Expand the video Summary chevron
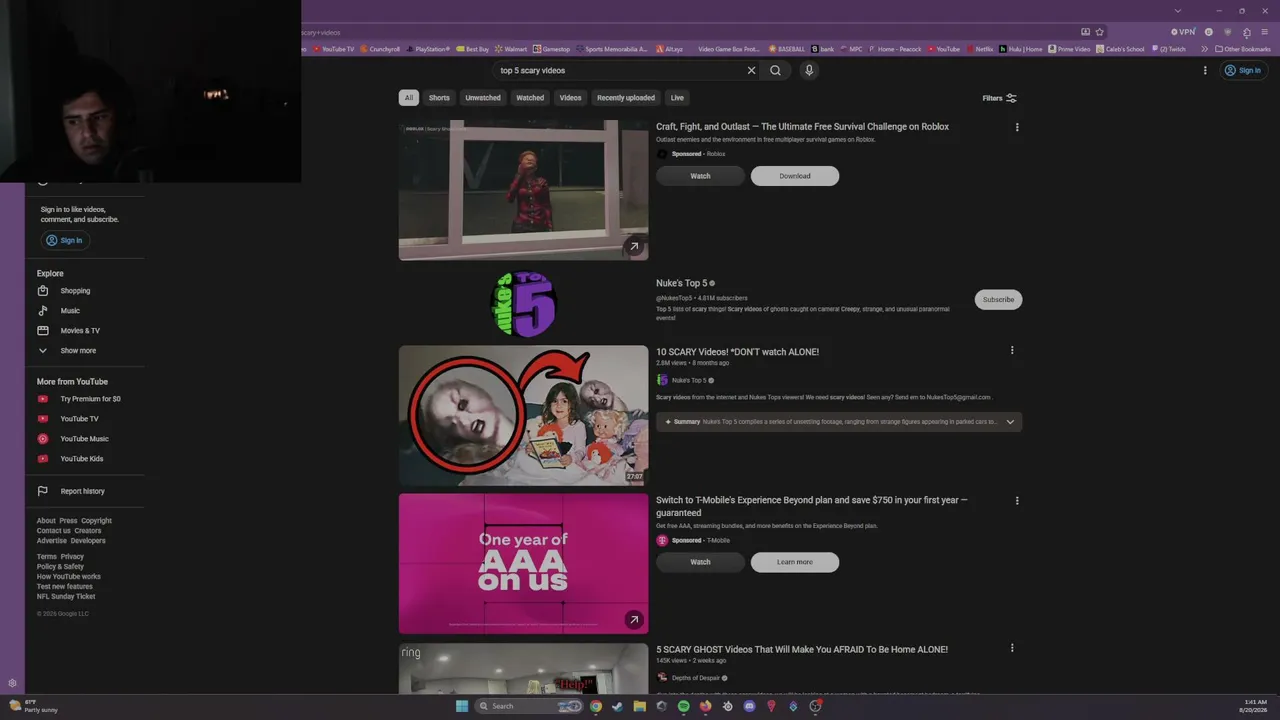 pos(1010,422)
